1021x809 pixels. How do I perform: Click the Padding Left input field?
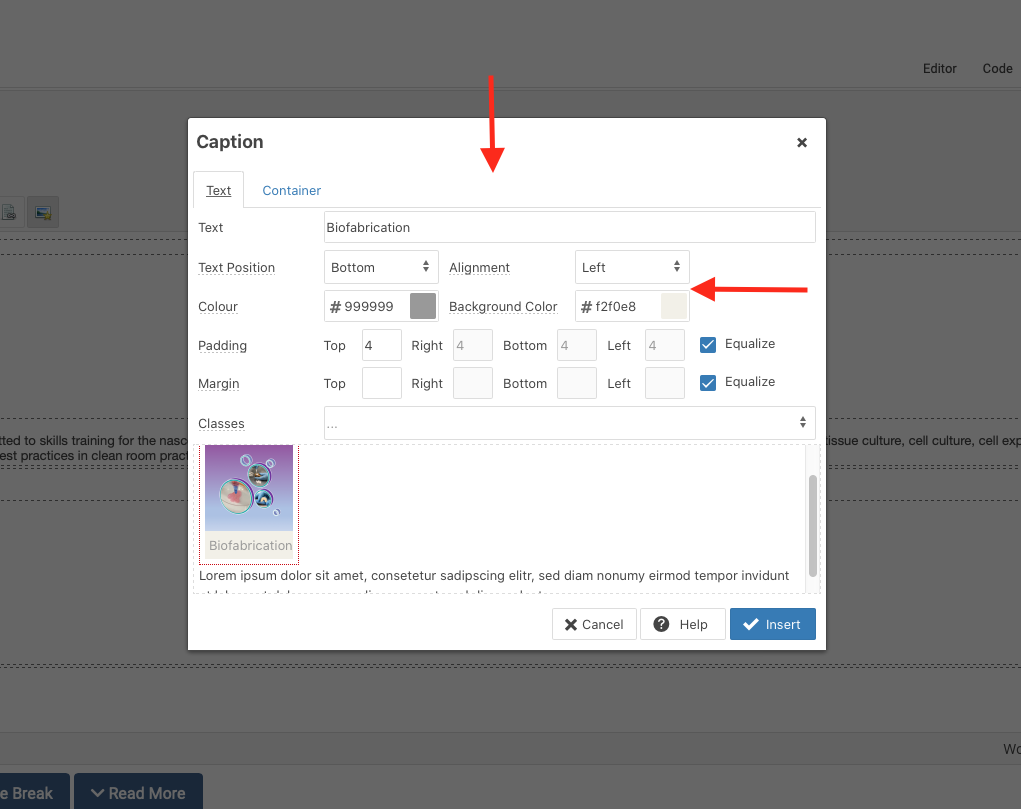[x=665, y=345]
